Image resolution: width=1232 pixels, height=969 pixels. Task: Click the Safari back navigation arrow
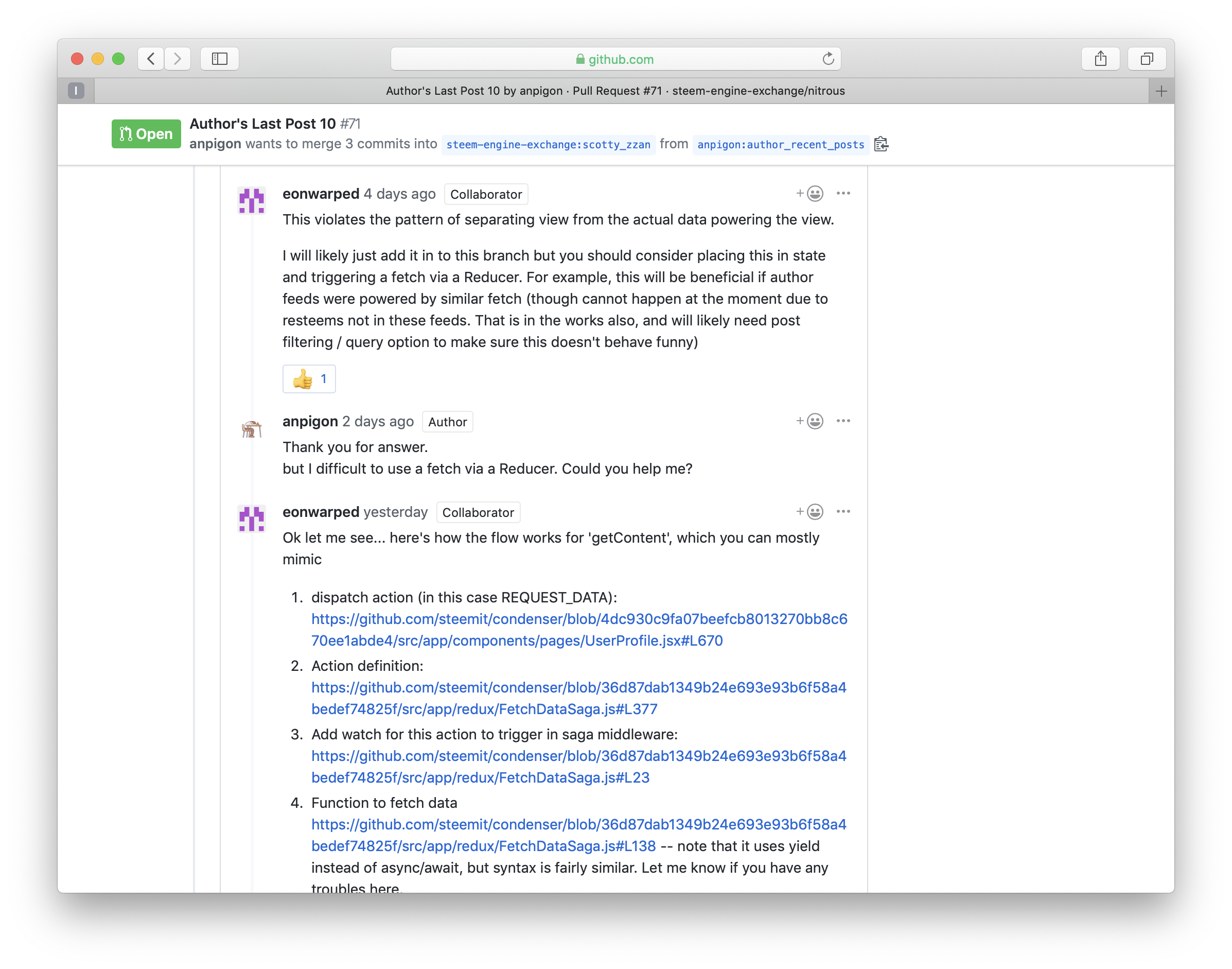(151, 58)
